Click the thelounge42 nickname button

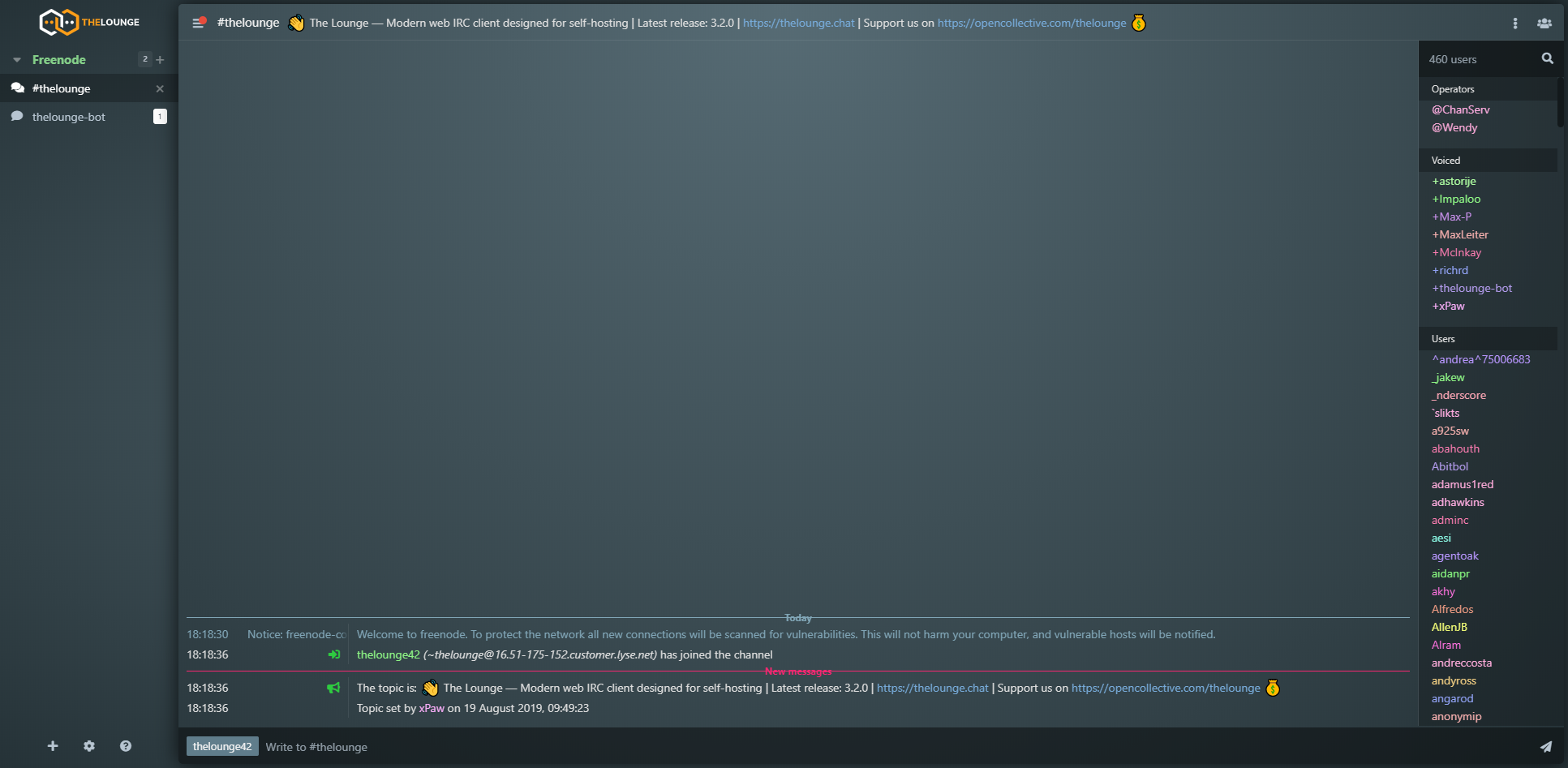click(222, 747)
